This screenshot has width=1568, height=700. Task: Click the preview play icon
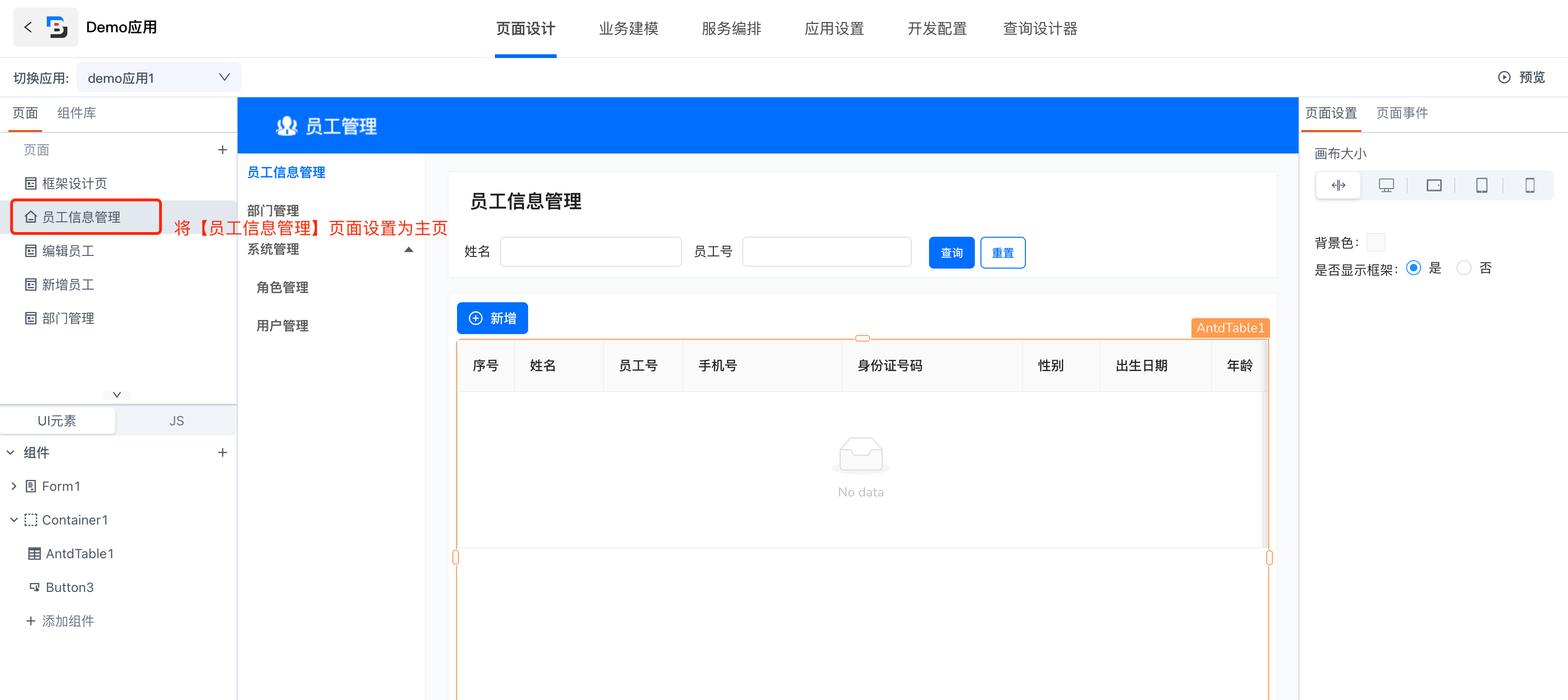tap(1504, 77)
